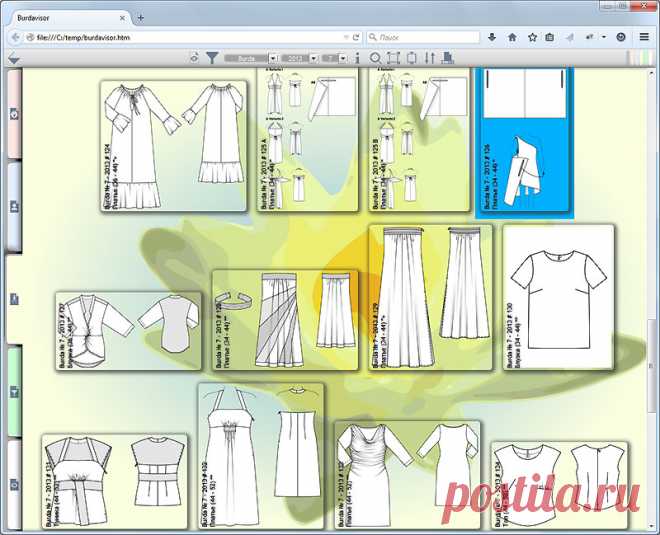Viewport: 660px width, 535px height.
Task: Open the short-sleeve T-shirt blouse pattern card
Action: pyautogui.click(x=559, y=297)
